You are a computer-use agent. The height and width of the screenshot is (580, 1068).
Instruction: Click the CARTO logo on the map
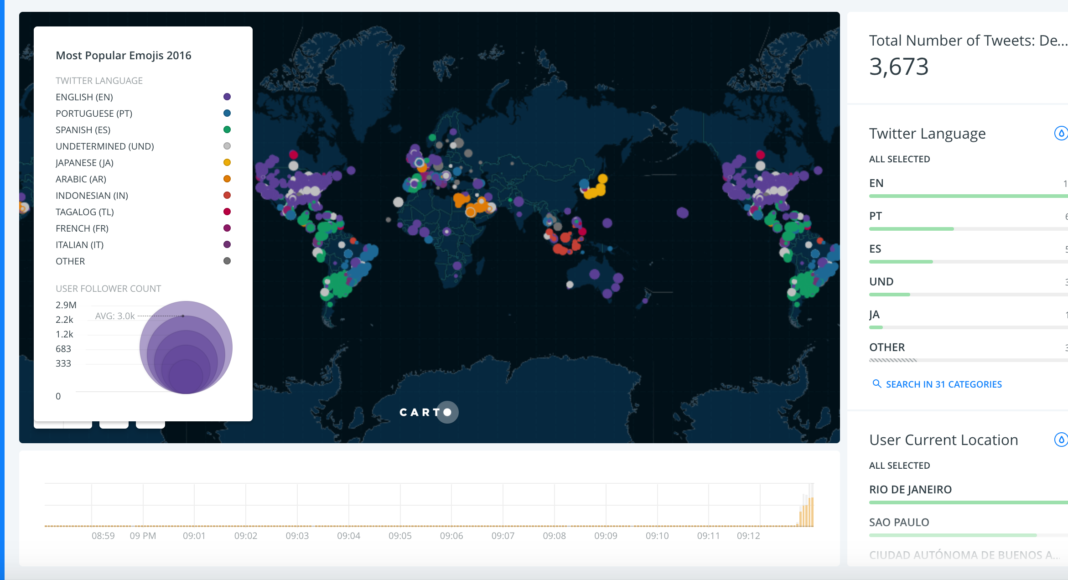pyautogui.click(x=429, y=412)
